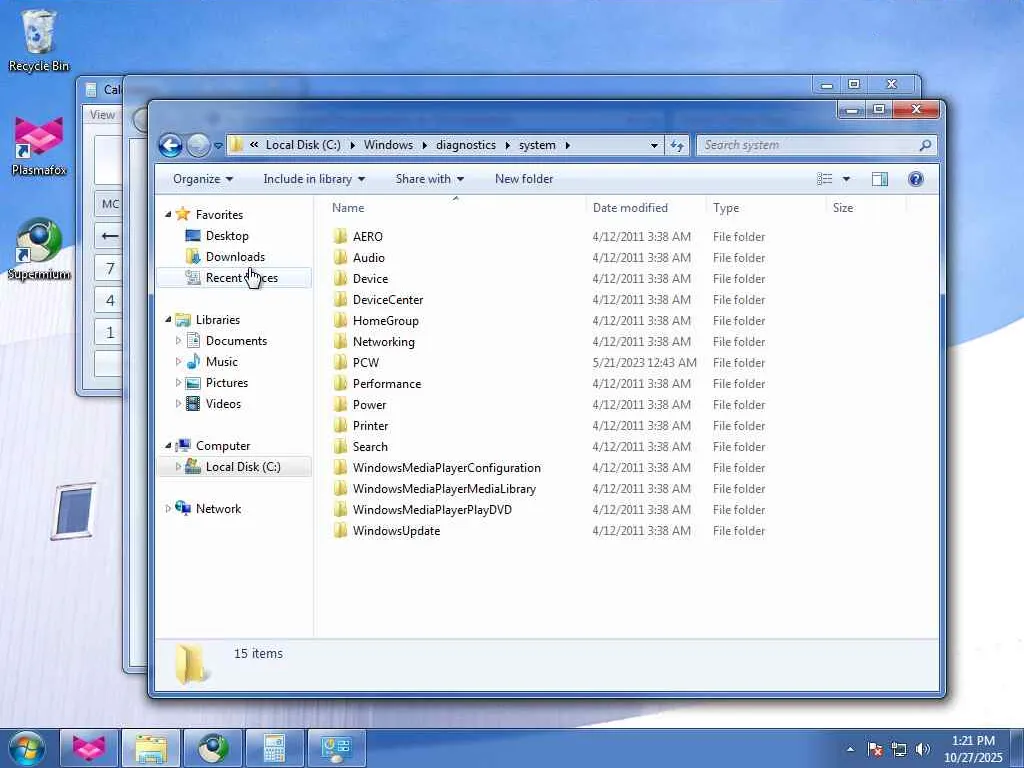The width and height of the screenshot is (1024, 768).
Task: Click Local Disk (C:) in address breadcrumb
Action: coord(302,145)
